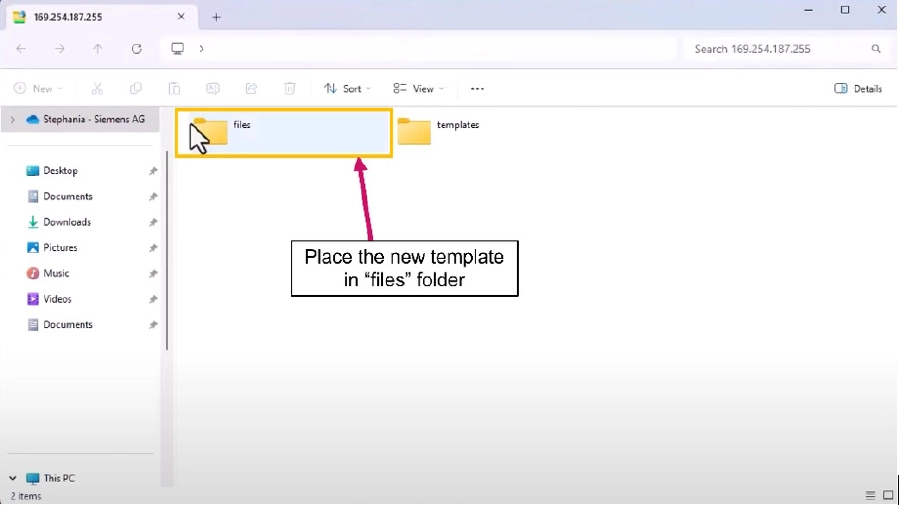Select the templates folder
The image size is (900, 506).
438,129
